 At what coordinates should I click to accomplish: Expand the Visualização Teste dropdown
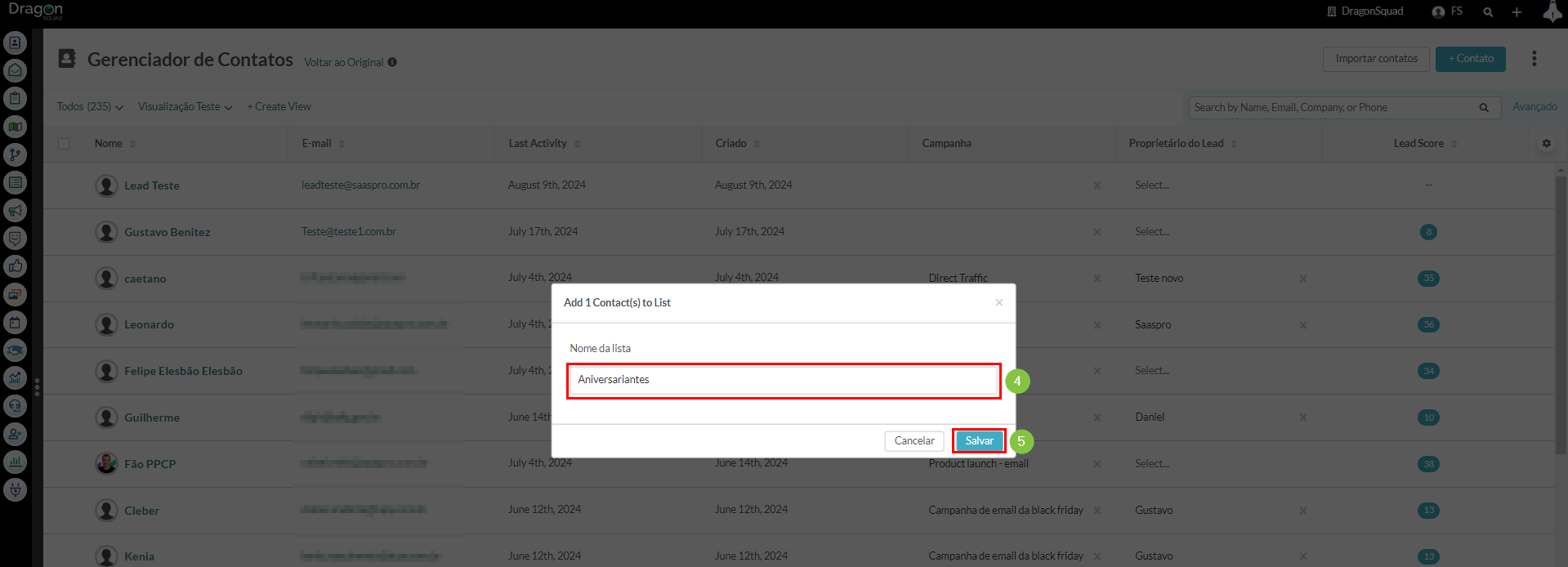pyautogui.click(x=185, y=107)
